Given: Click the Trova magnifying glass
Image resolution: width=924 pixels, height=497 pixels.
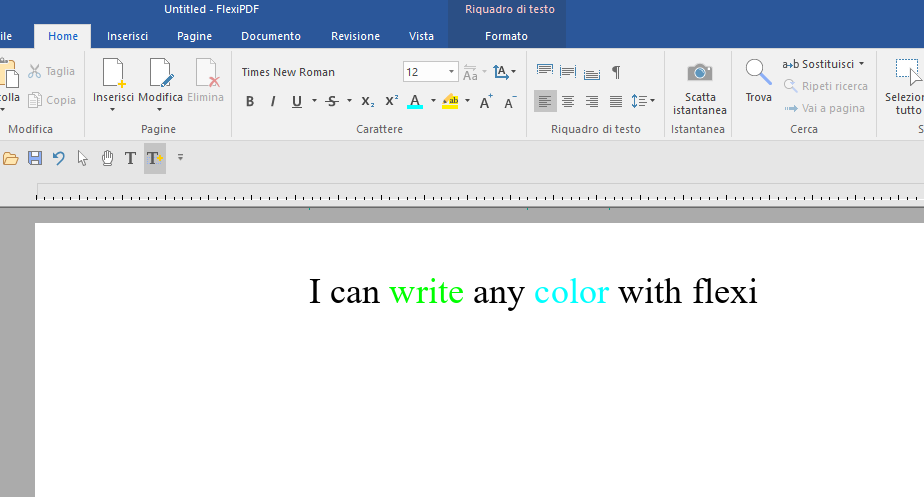Looking at the screenshot, I should [758, 73].
